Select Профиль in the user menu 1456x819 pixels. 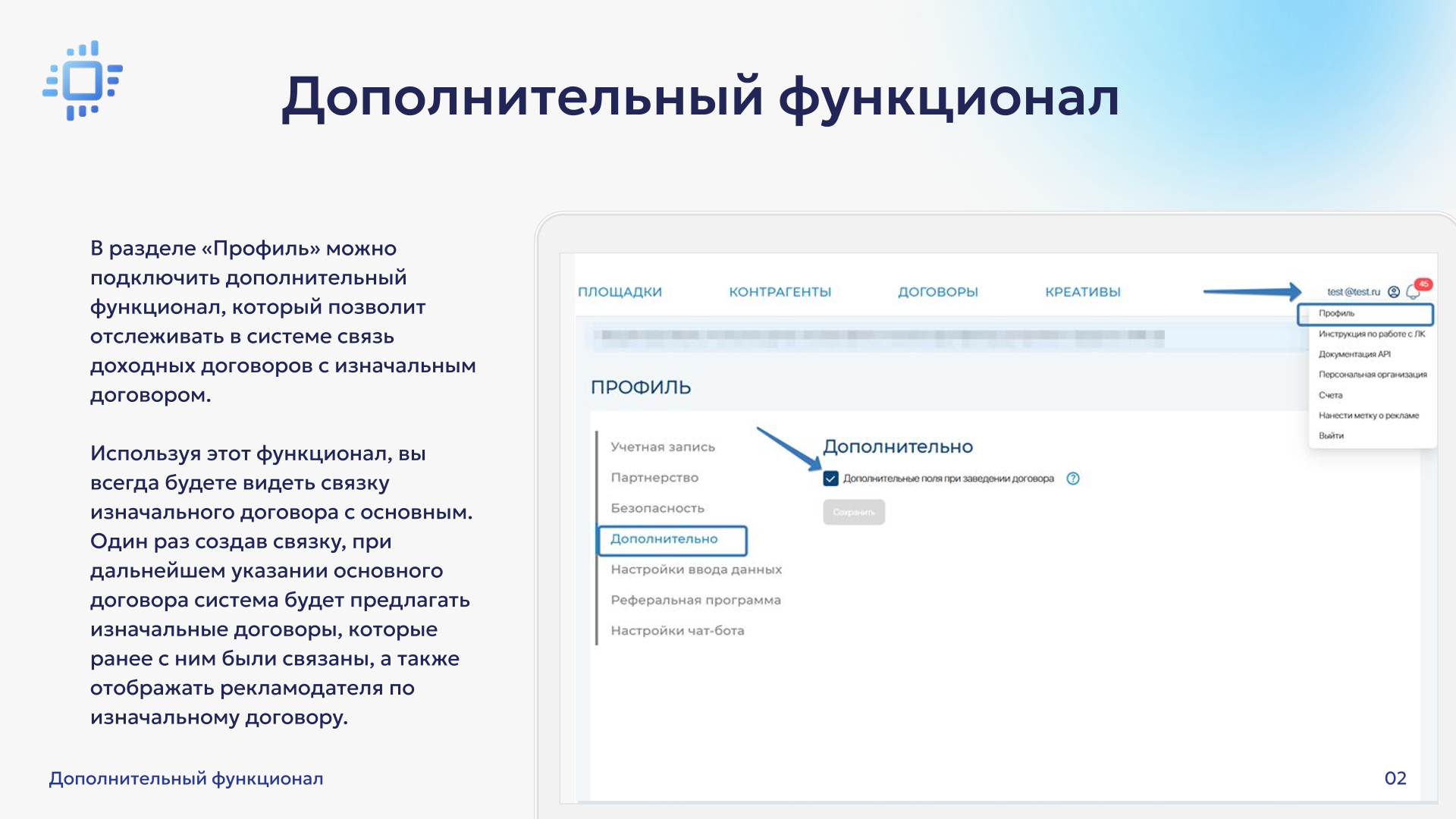(1336, 313)
